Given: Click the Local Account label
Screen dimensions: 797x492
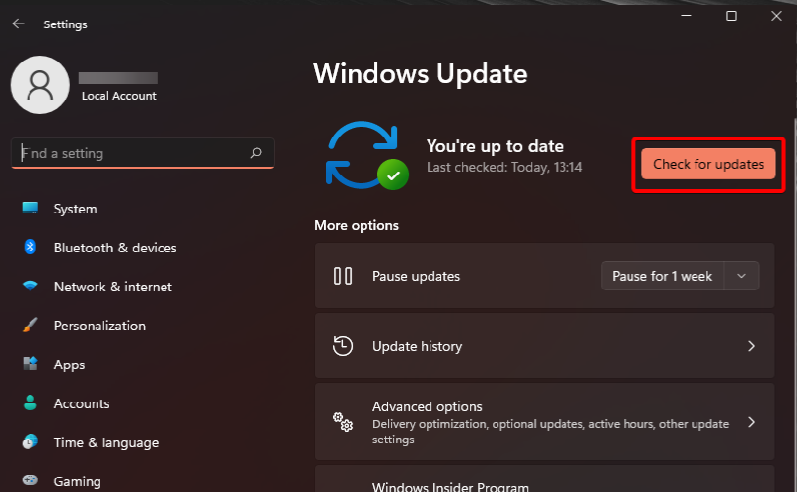Looking at the screenshot, I should tap(119, 96).
